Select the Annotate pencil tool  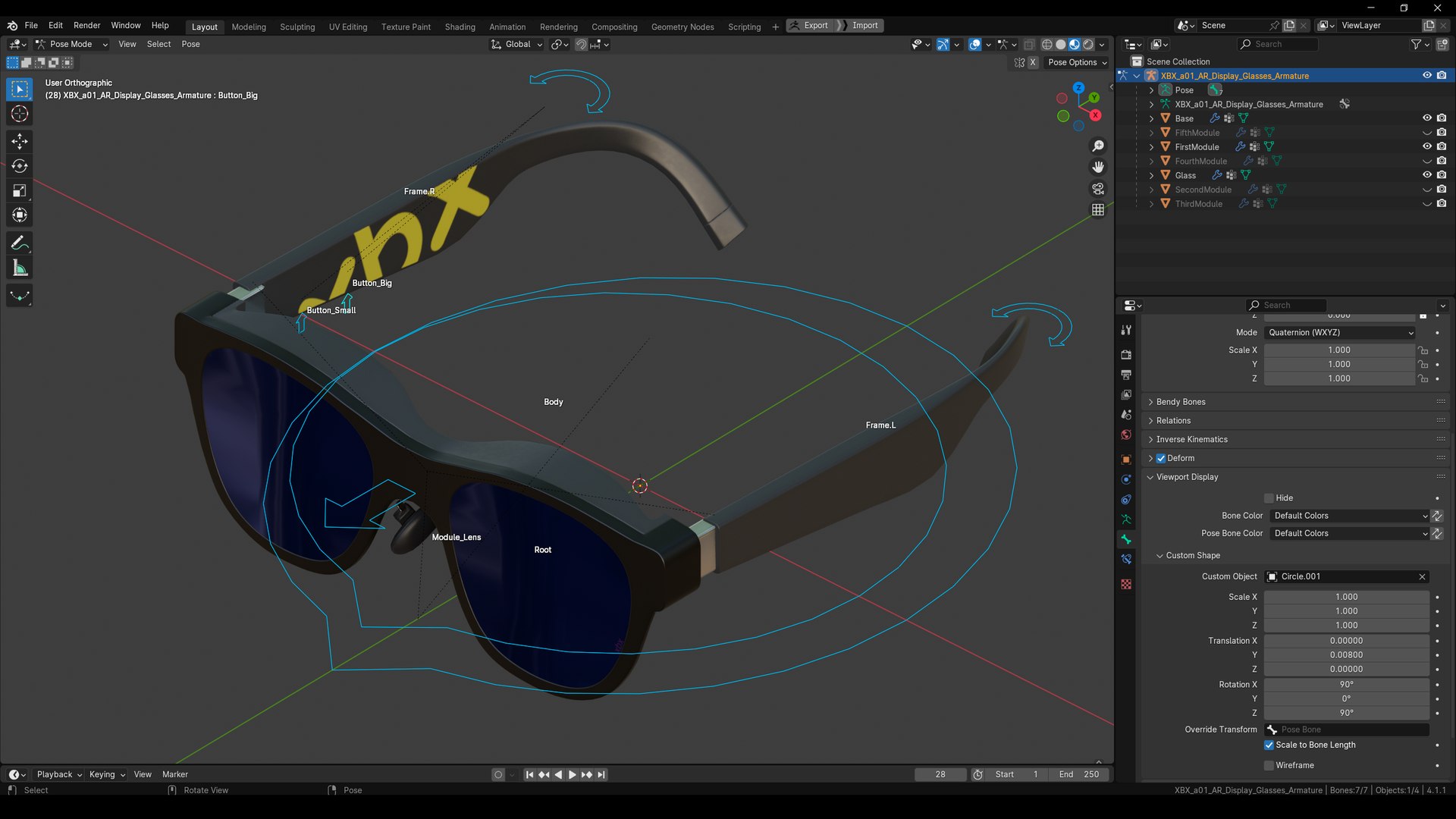click(x=20, y=243)
